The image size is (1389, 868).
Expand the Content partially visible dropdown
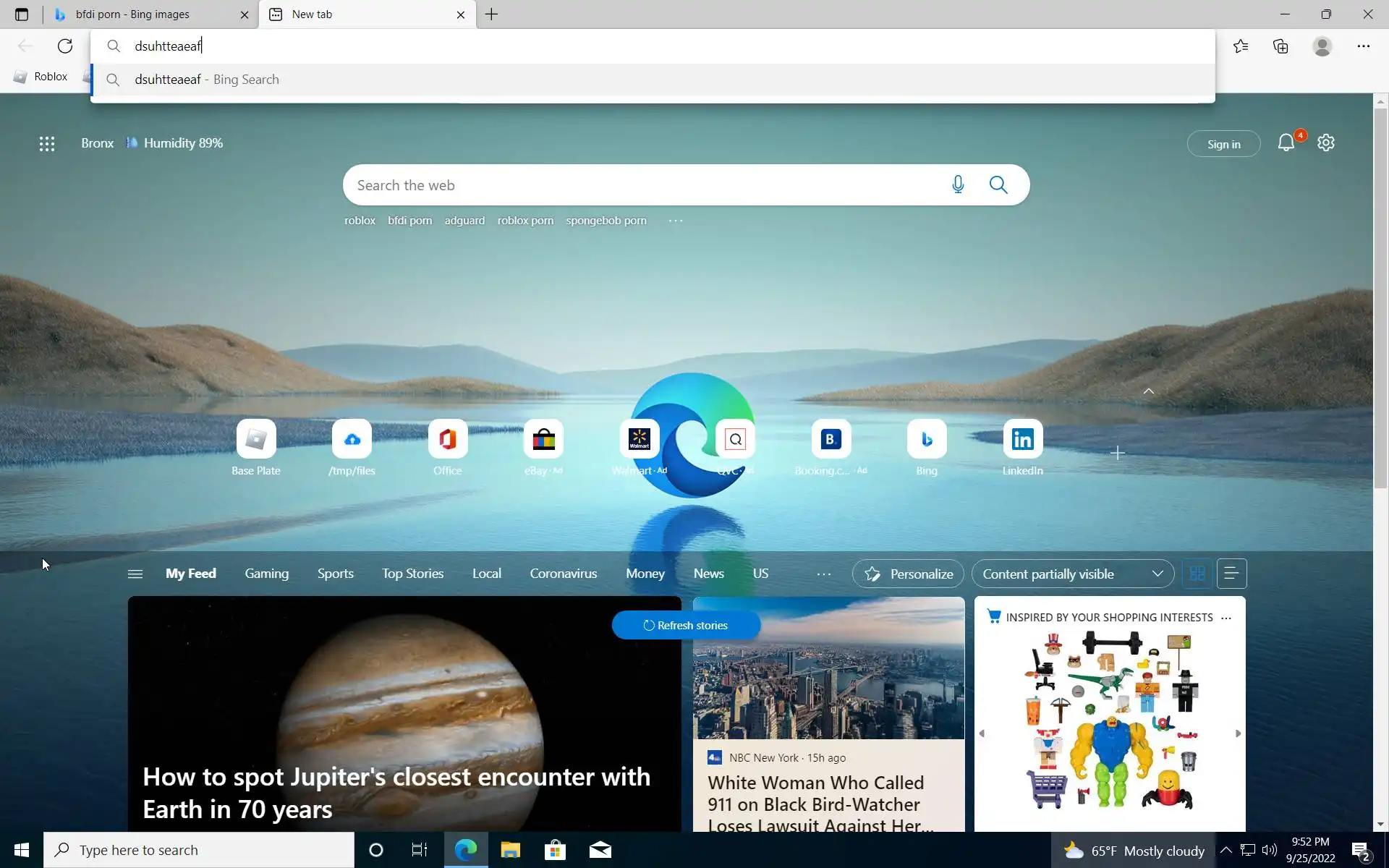click(x=1072, y=574)
